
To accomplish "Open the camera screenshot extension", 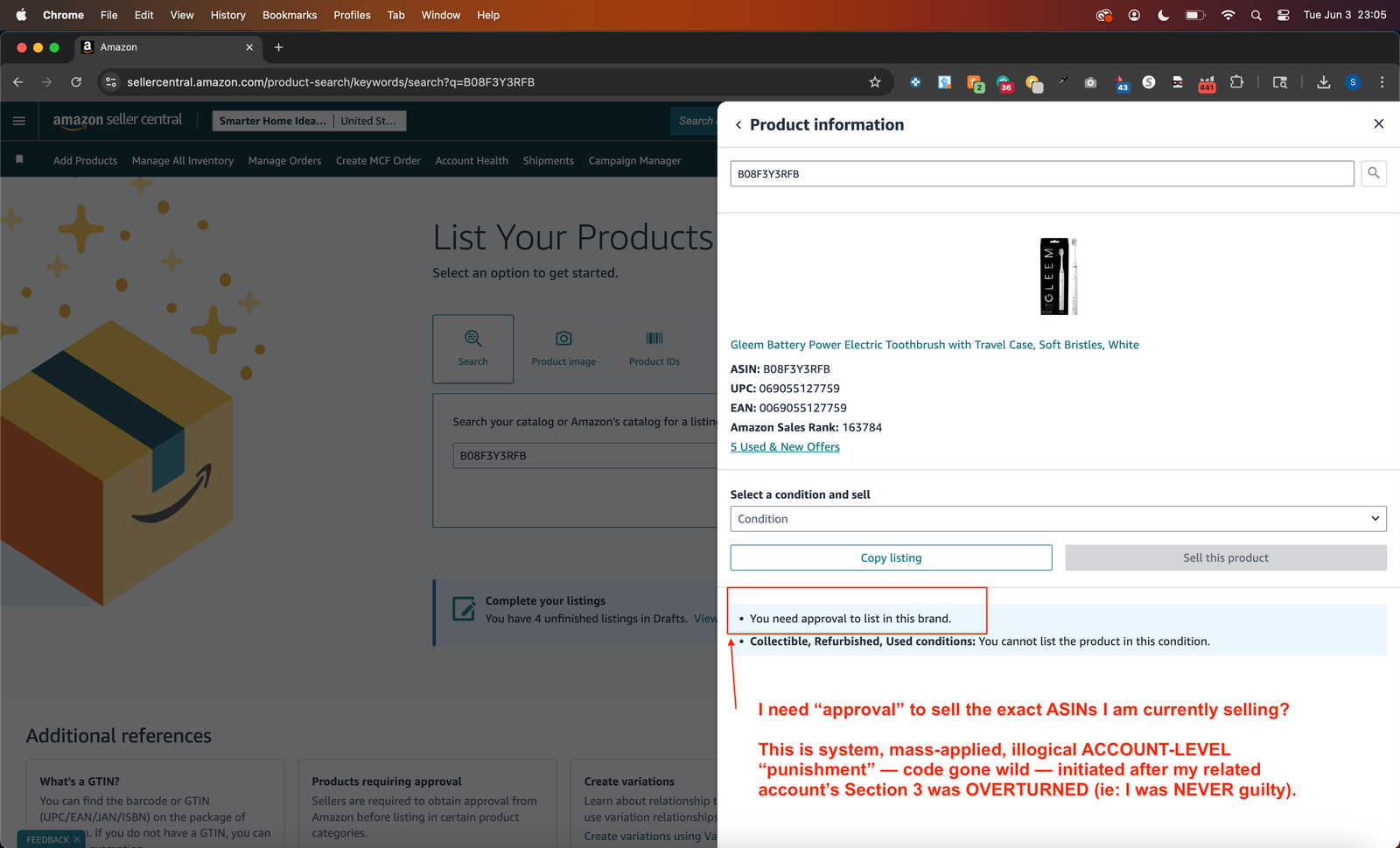I will (x=1090, y=82).
